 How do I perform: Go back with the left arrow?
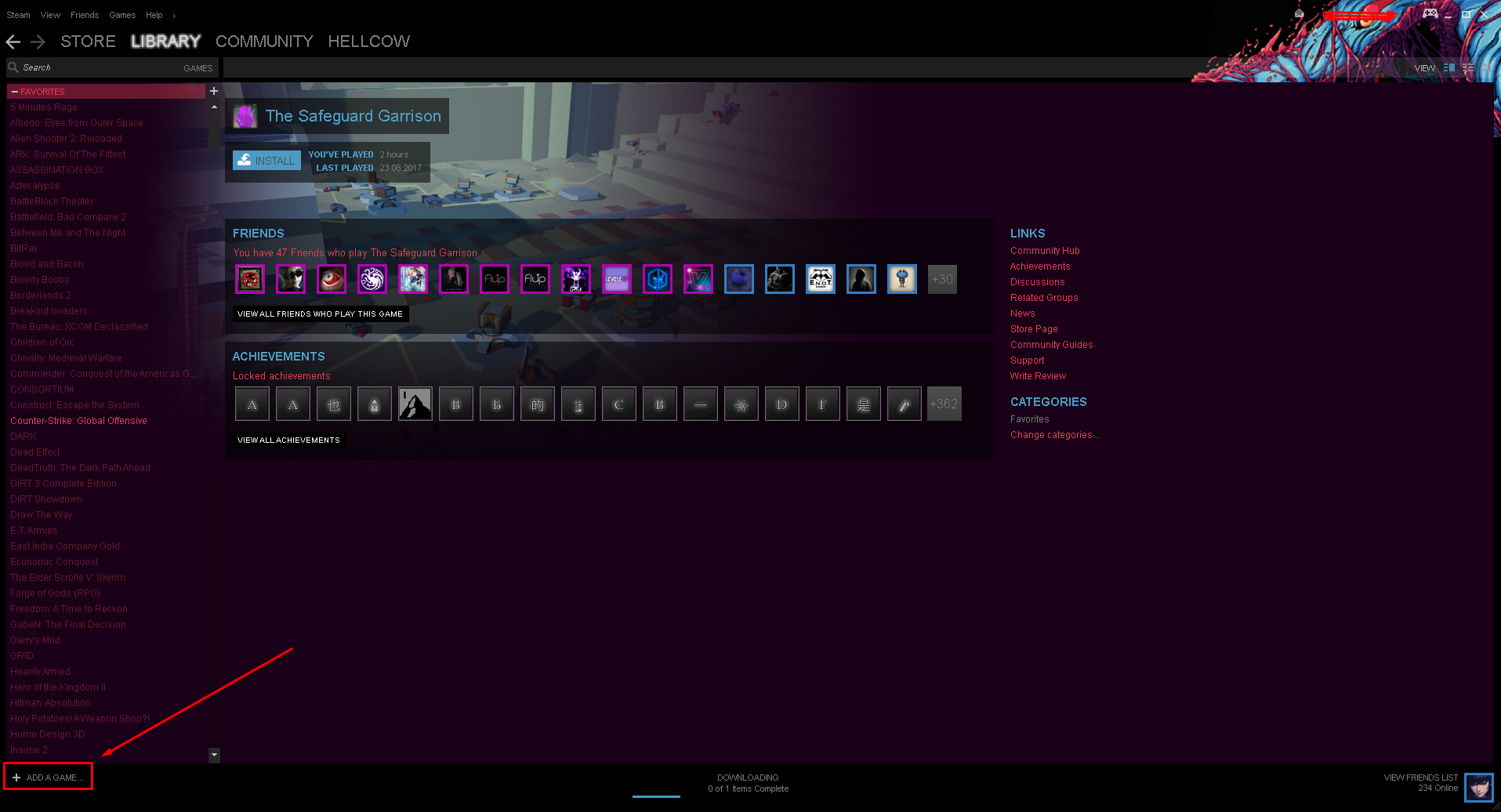pos(13,42)
